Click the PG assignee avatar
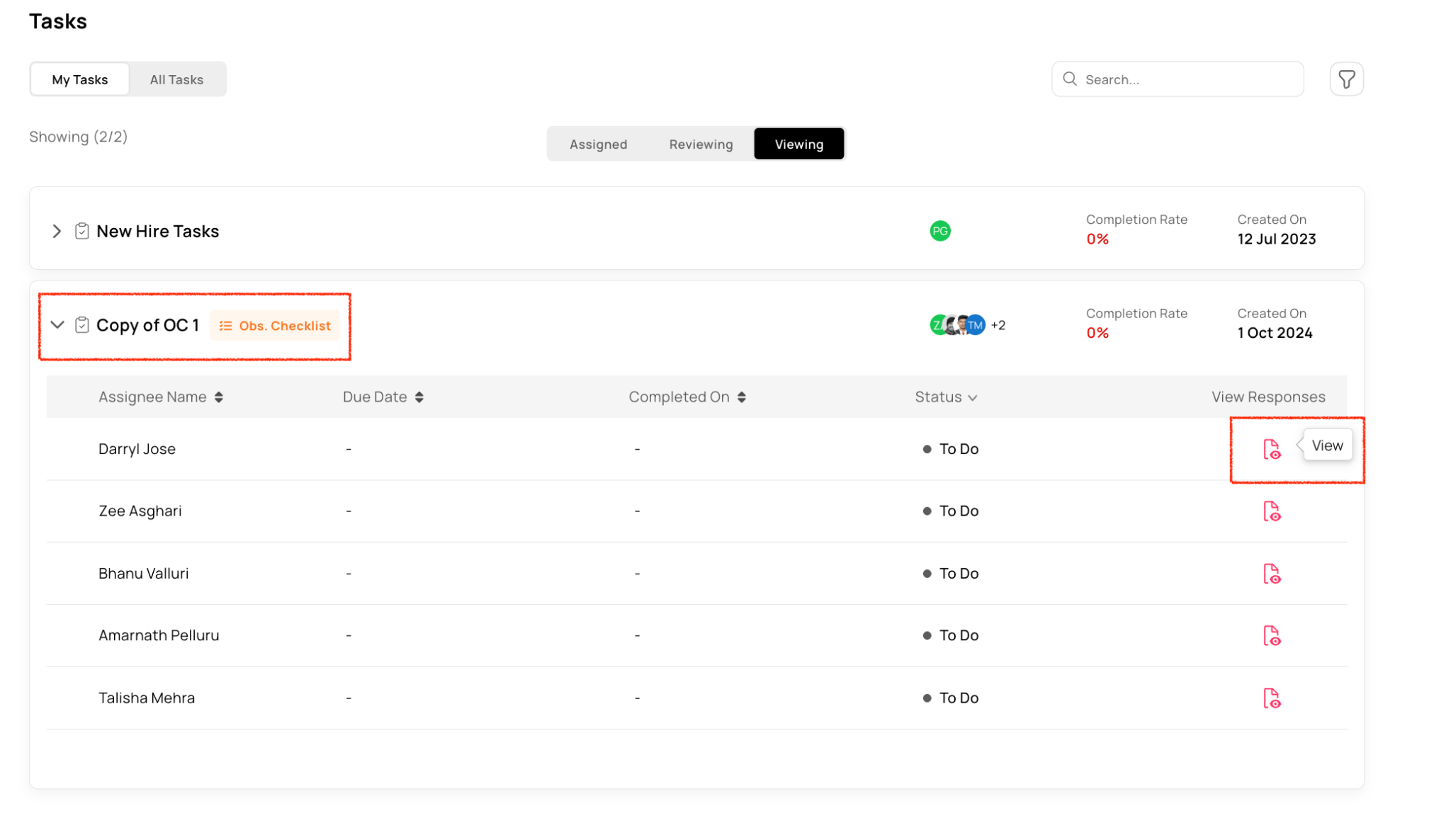 coord(939,231)
